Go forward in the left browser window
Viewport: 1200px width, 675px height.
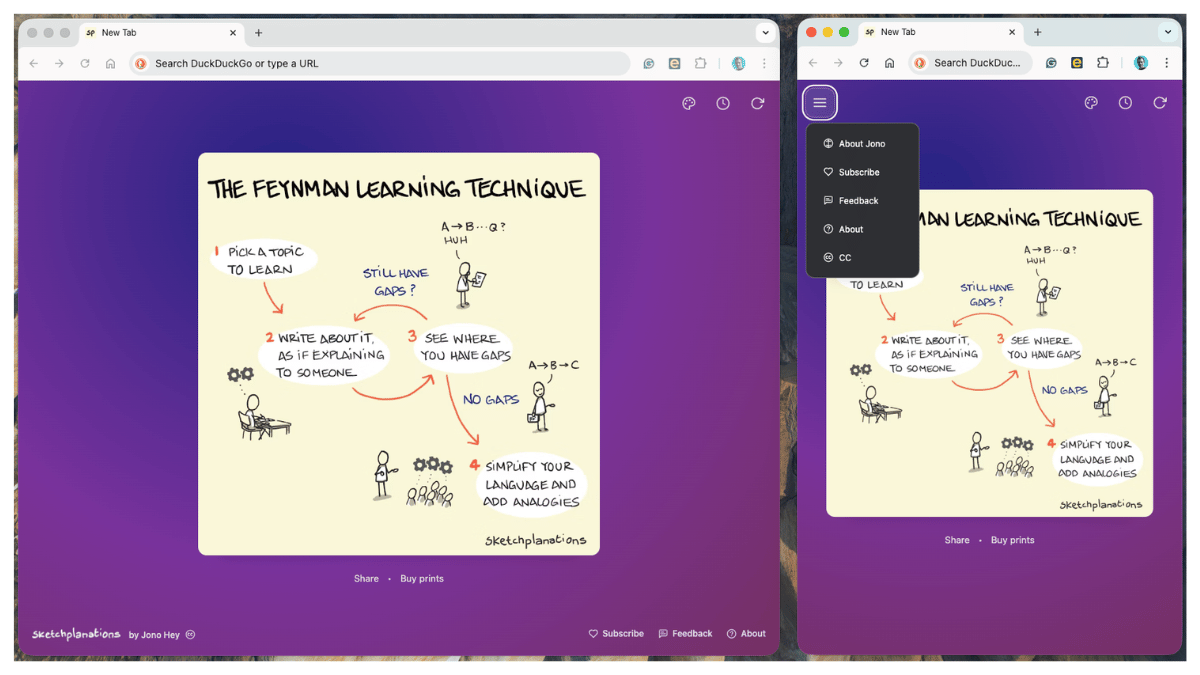point(59,63)
